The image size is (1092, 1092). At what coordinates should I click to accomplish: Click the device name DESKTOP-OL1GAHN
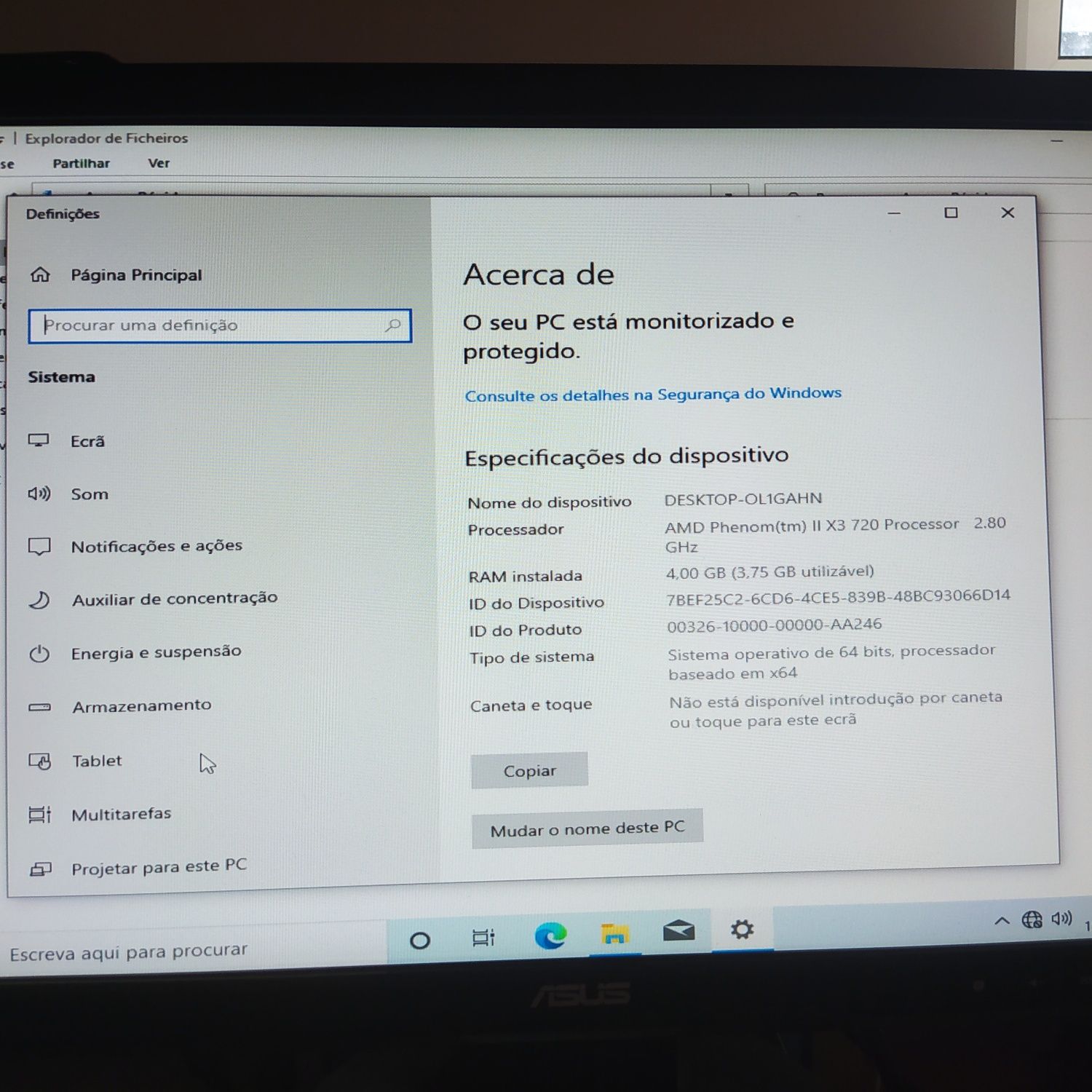click(743, 499)
